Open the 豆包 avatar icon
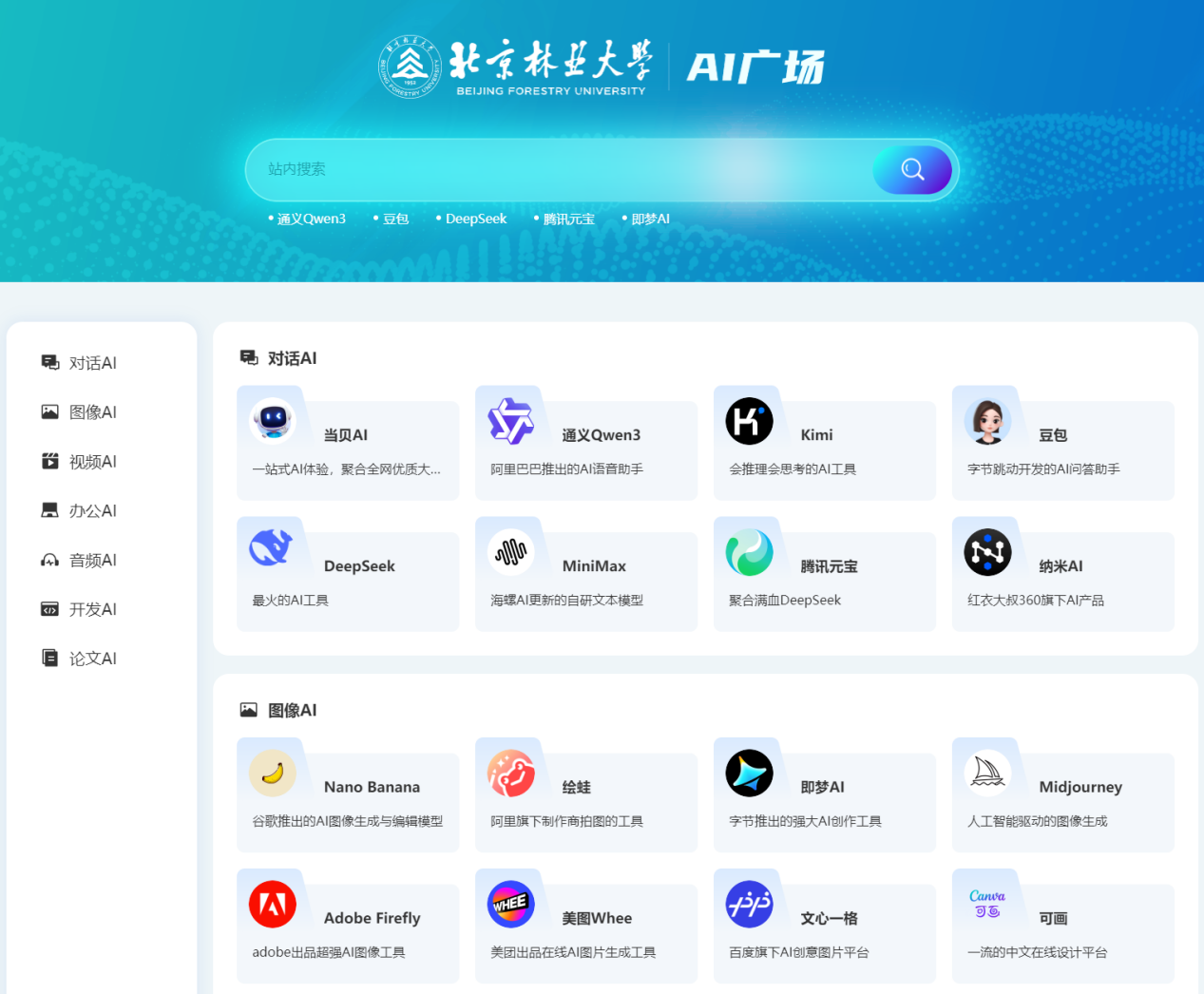This screenshot has height=994, width=1204. 988,421
